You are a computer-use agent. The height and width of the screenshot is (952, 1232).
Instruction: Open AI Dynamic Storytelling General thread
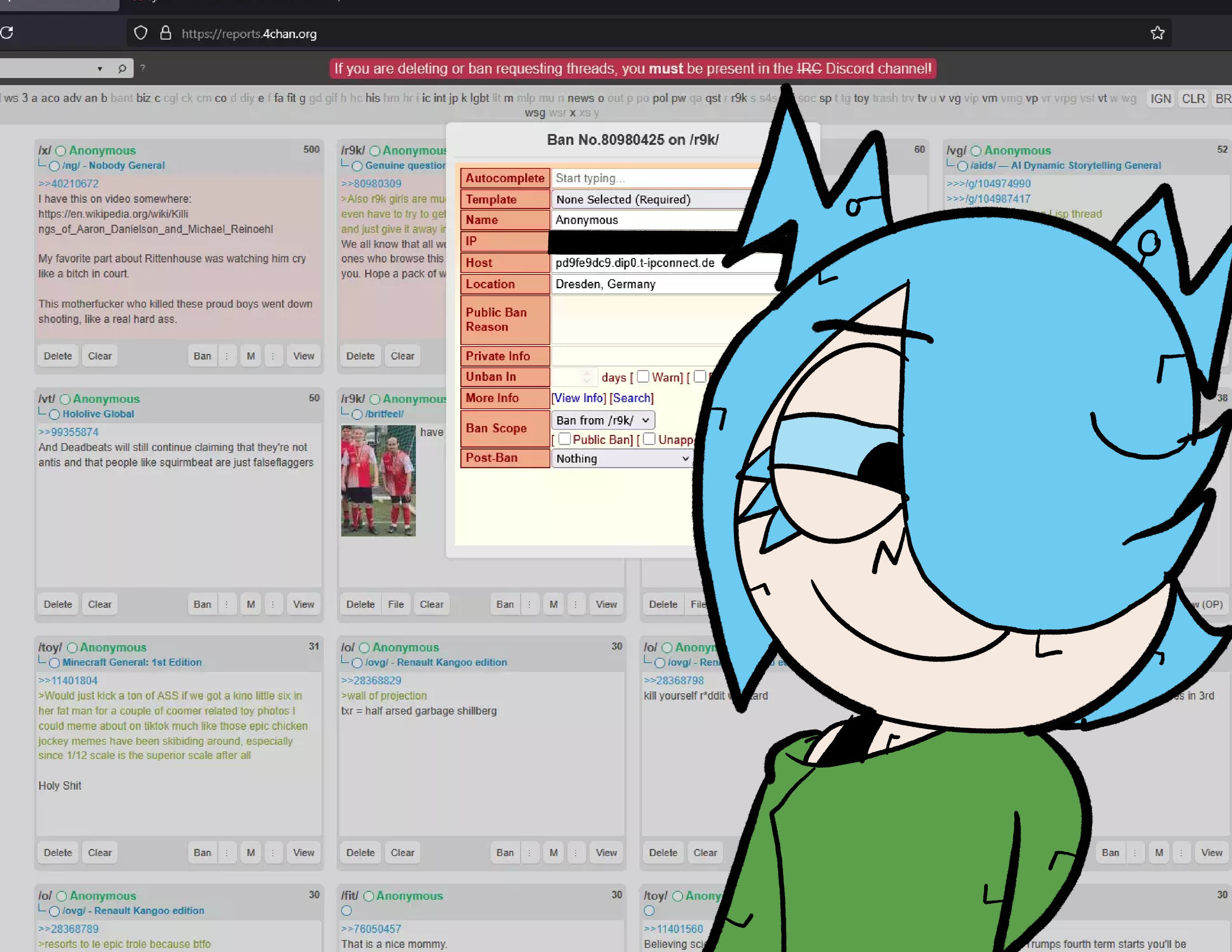1065,166
